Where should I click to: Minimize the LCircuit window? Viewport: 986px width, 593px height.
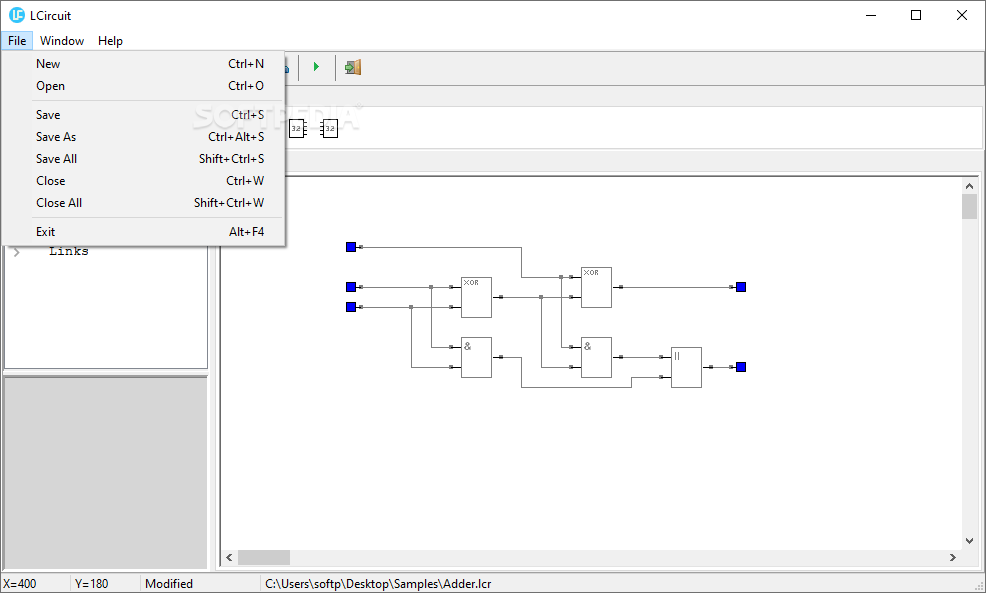click(871, 15)
